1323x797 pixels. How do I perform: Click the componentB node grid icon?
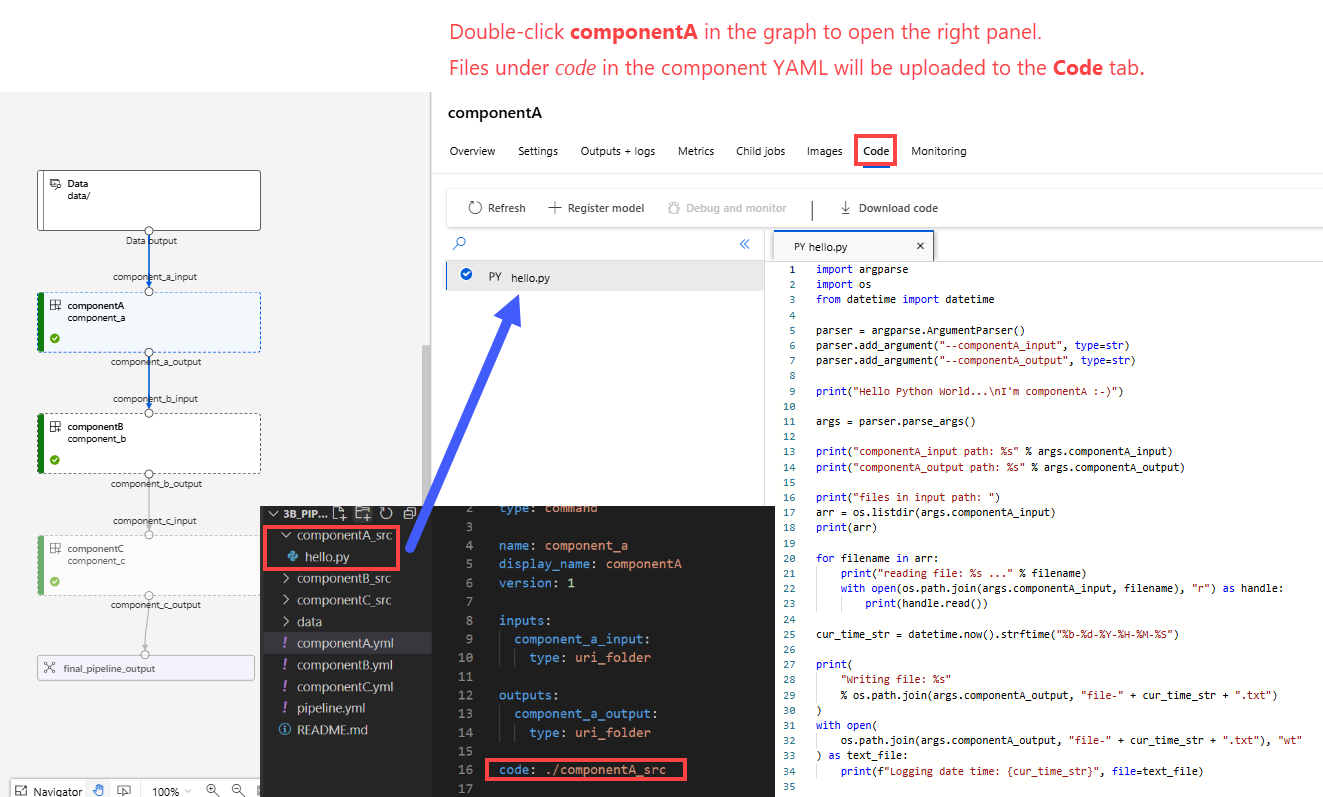(56, 427)
